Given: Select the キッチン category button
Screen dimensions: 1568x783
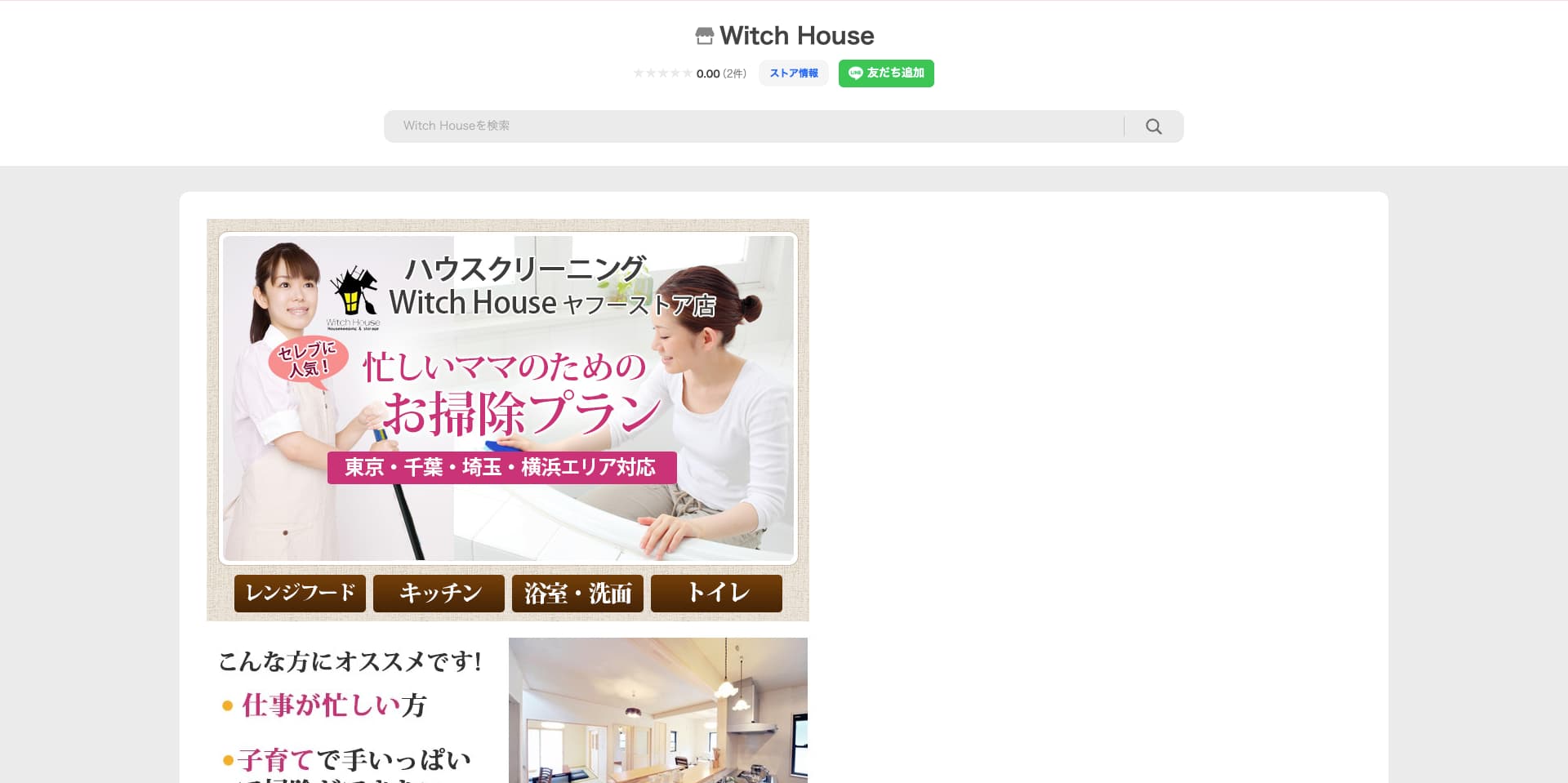Looking at the screenshot, I should click(439, 593).
